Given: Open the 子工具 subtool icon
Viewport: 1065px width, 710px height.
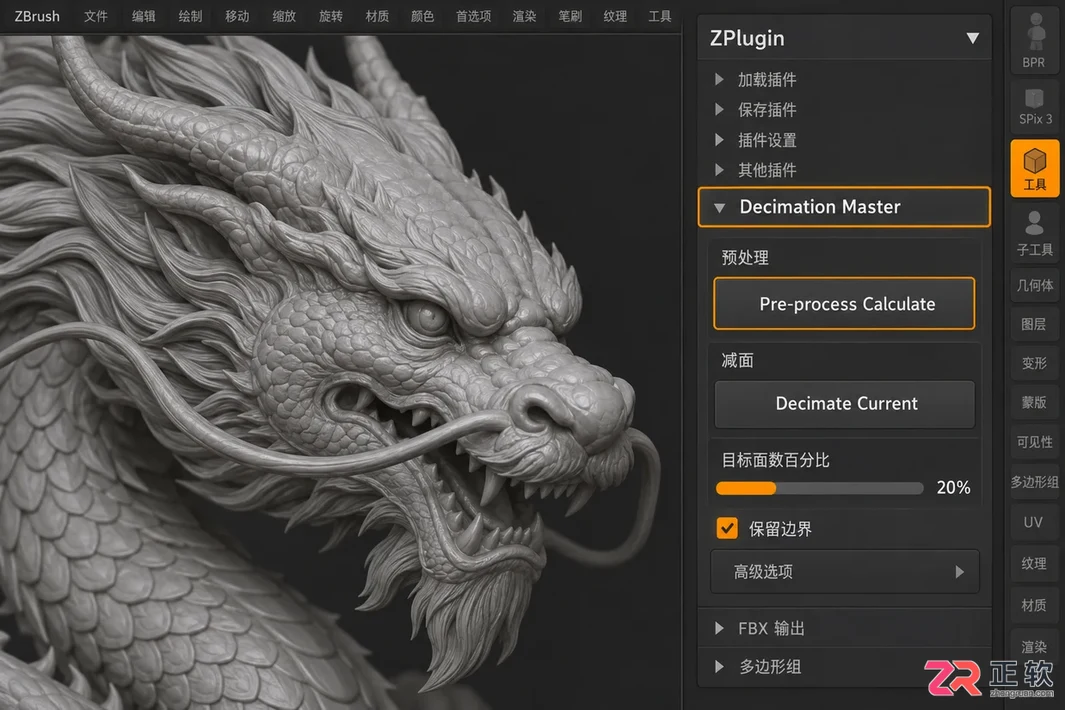Looking at the screenshot, I should [1034, 233].
